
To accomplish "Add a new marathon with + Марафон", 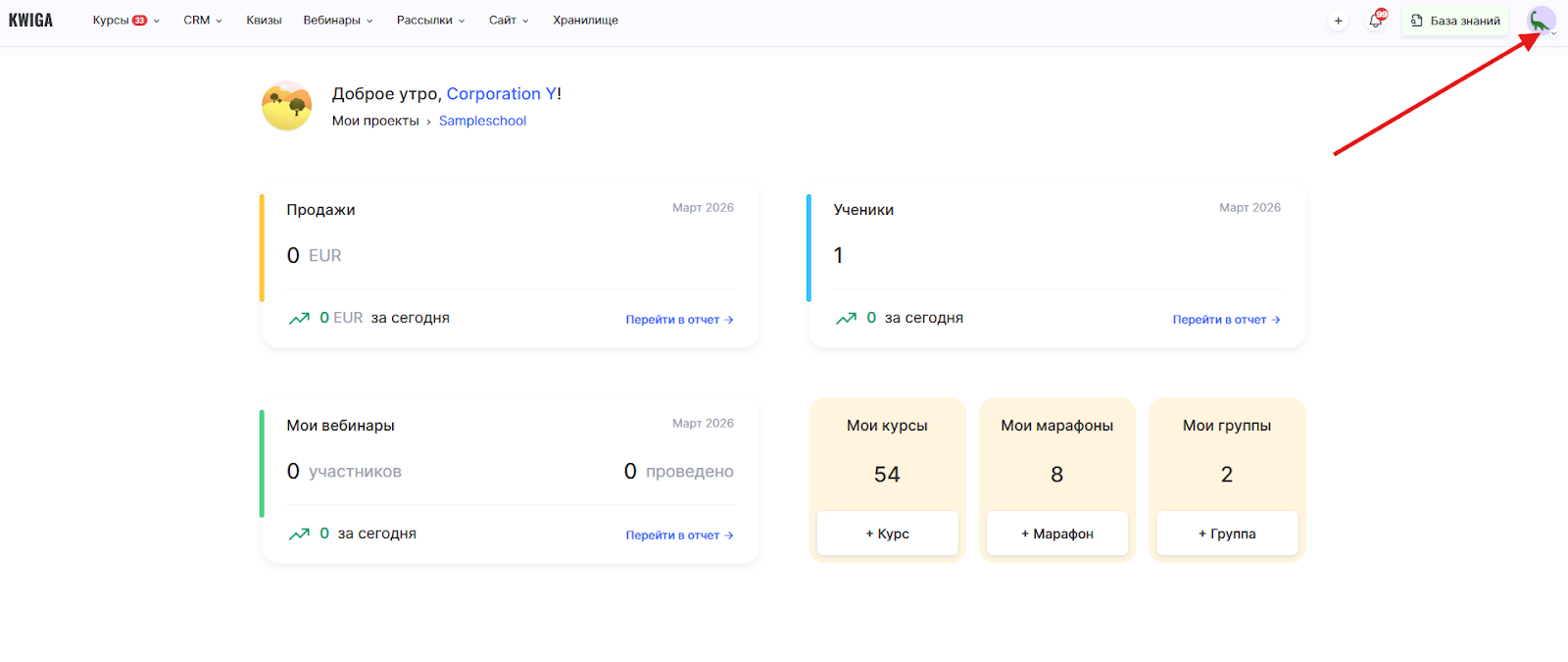I will 1056,534.
